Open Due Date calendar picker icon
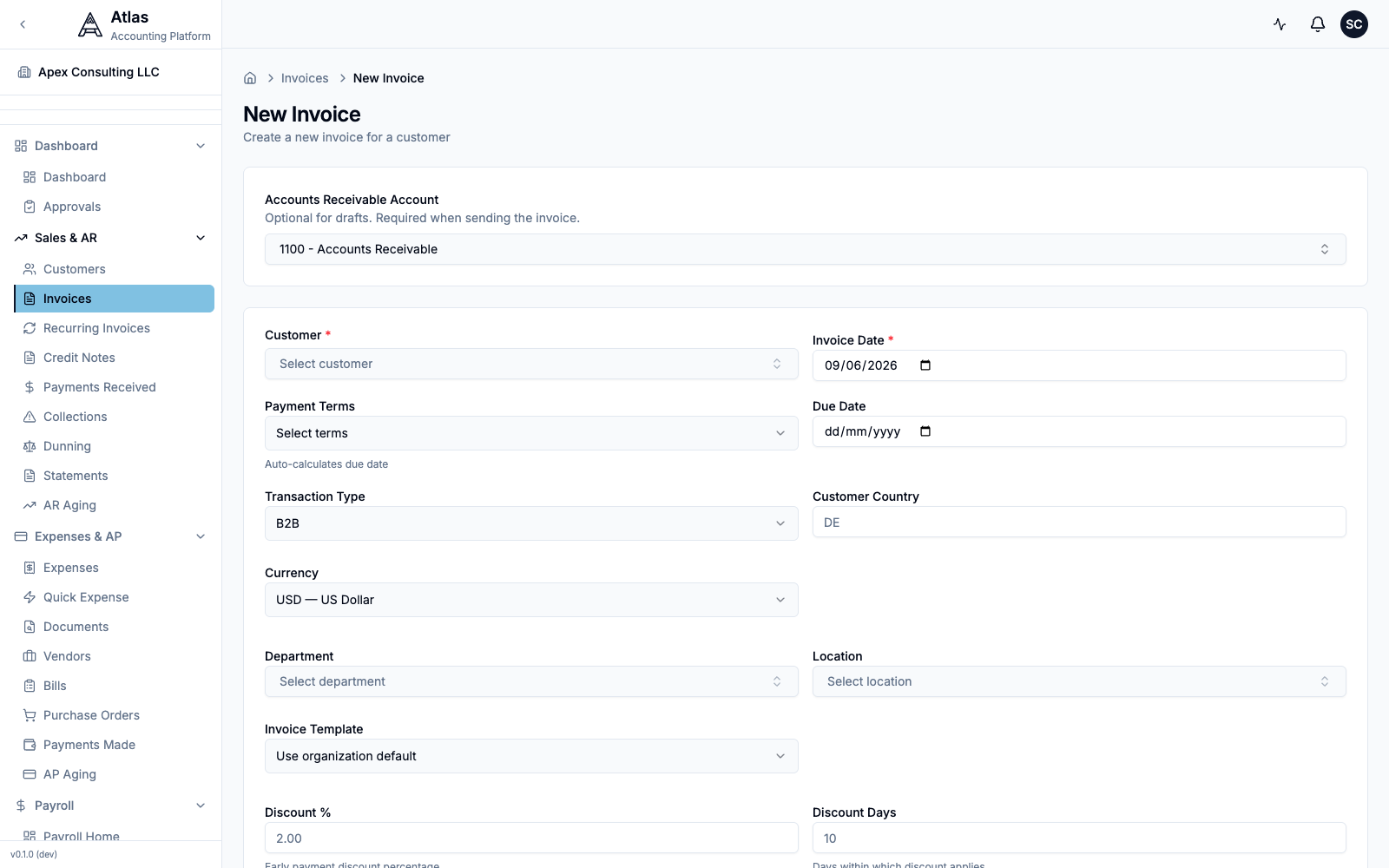This screenshot has height=868, width=1389. click(925, 431)
